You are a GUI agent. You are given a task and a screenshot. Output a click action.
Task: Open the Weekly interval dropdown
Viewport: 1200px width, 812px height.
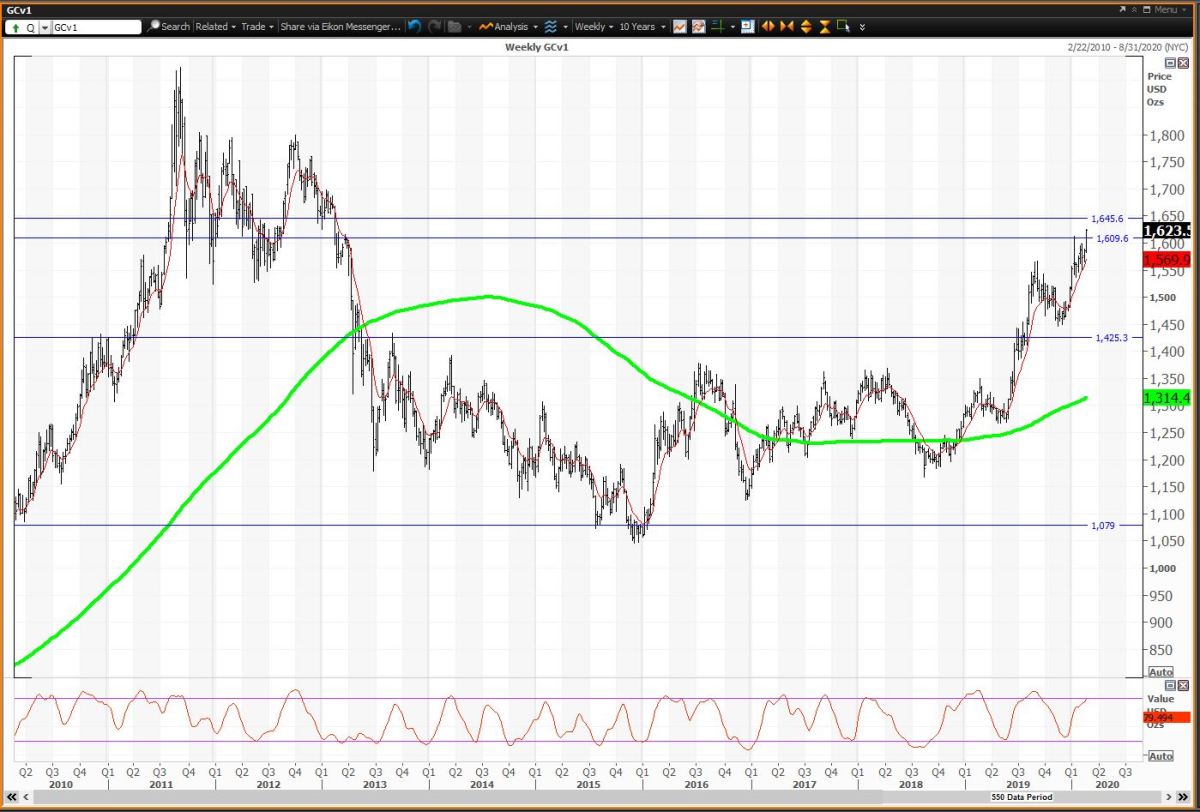click(594, 27)
